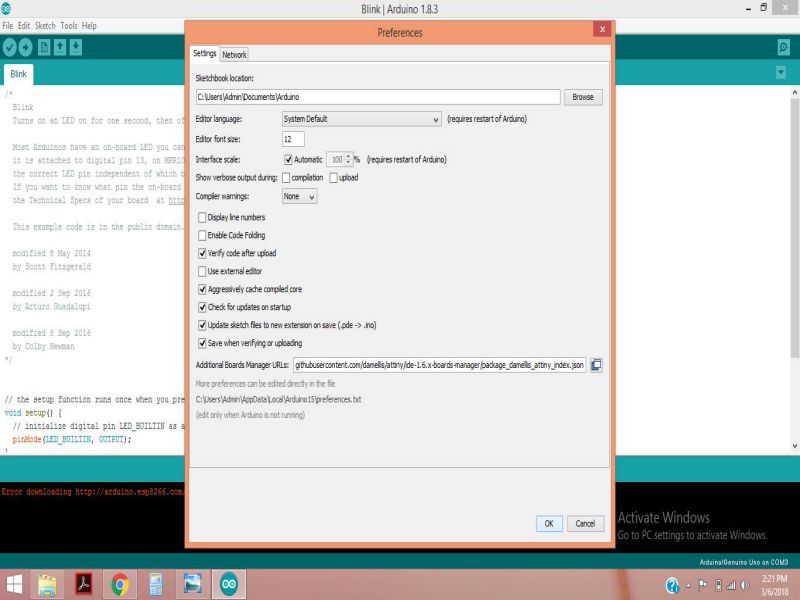Click the New sketch toolbar icon

pyautogui.click(x=44, y=47)
